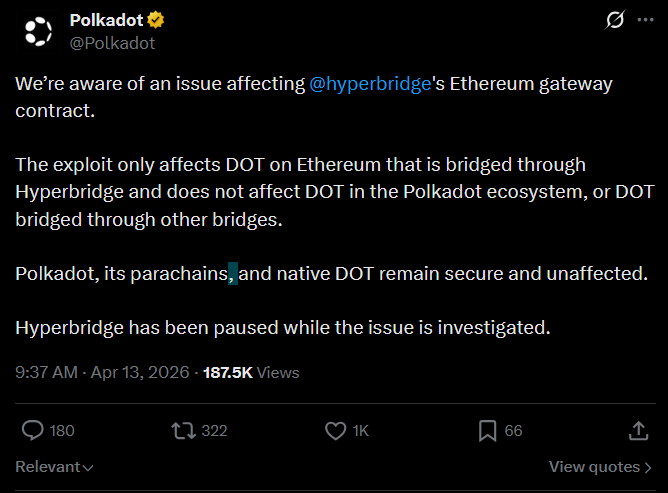Bookmark the post with the bookmark icon
Screen dimensions: 668x493
[487, 430]
